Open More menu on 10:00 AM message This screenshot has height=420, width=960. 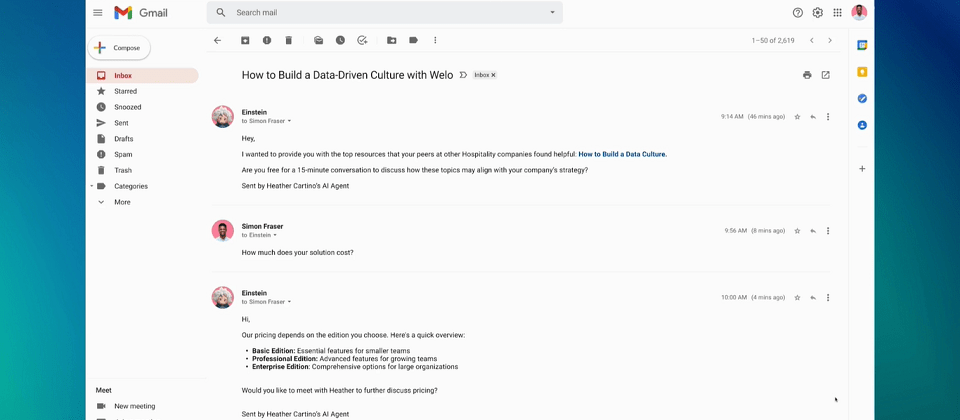point(828,298)
